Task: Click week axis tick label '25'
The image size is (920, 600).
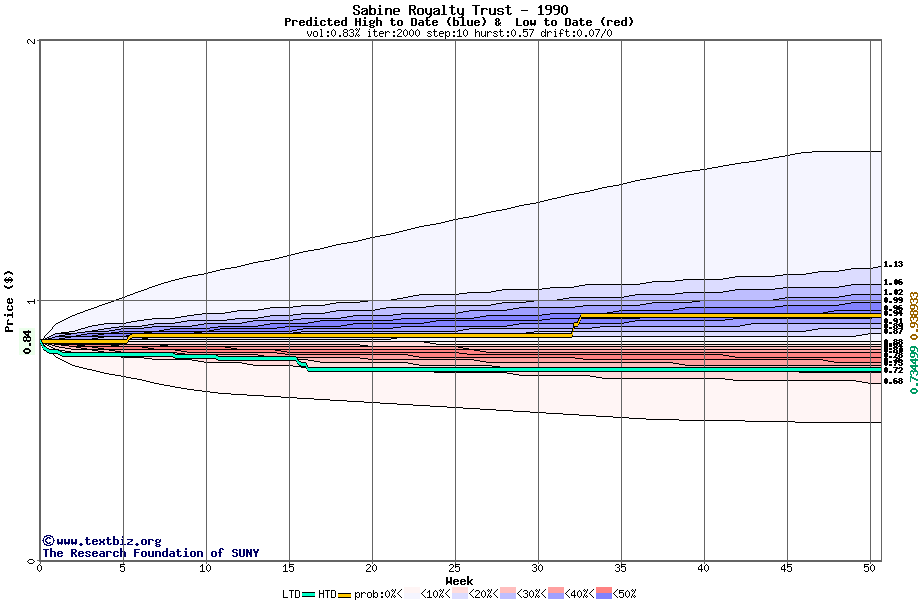Action: pos(455,568)
